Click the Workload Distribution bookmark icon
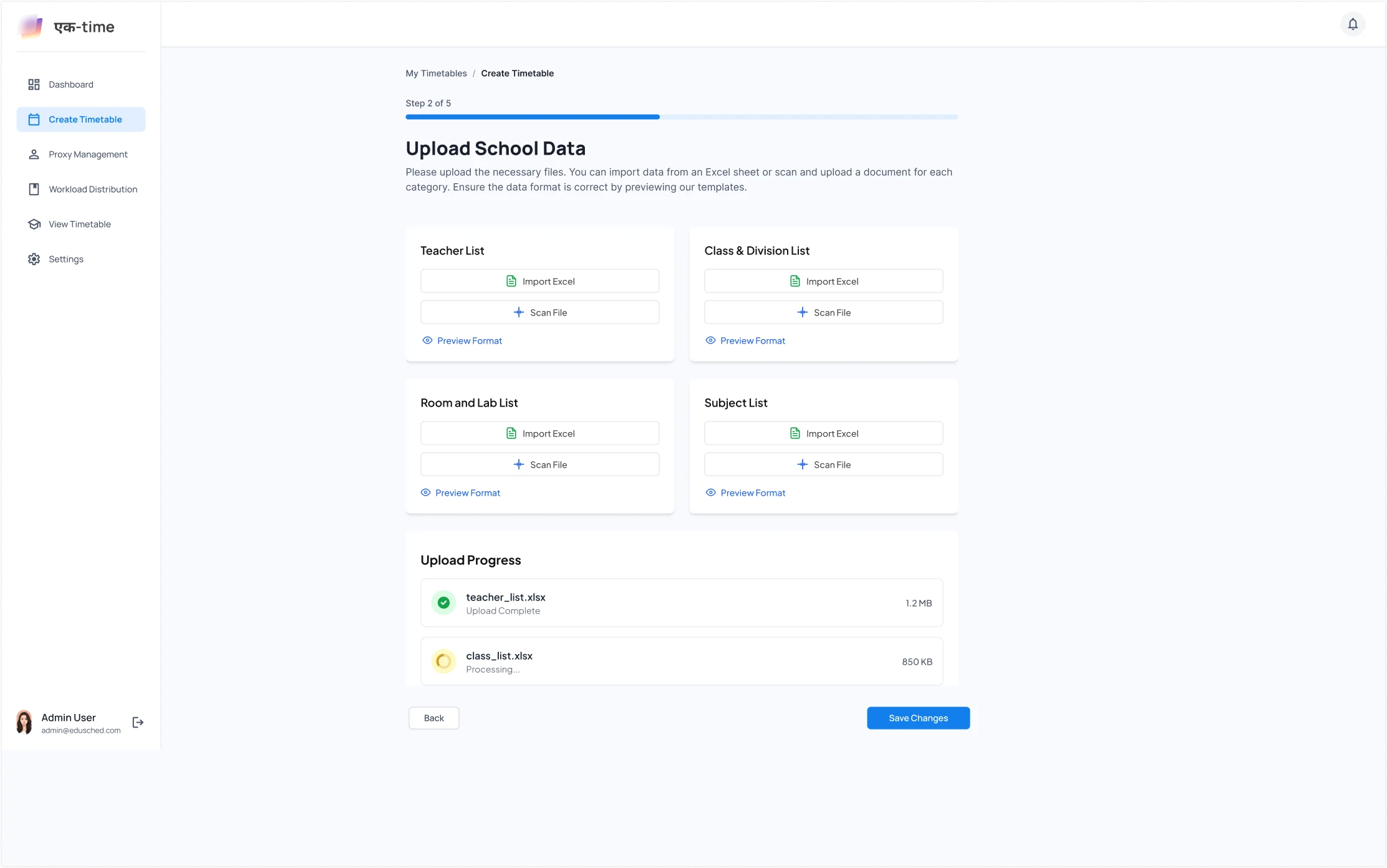 coord(34,189)
